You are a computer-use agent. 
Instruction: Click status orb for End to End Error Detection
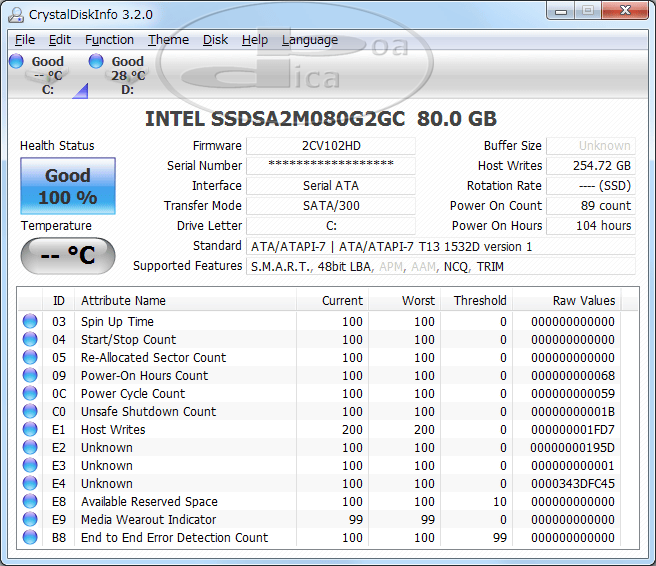pos(30,538)
